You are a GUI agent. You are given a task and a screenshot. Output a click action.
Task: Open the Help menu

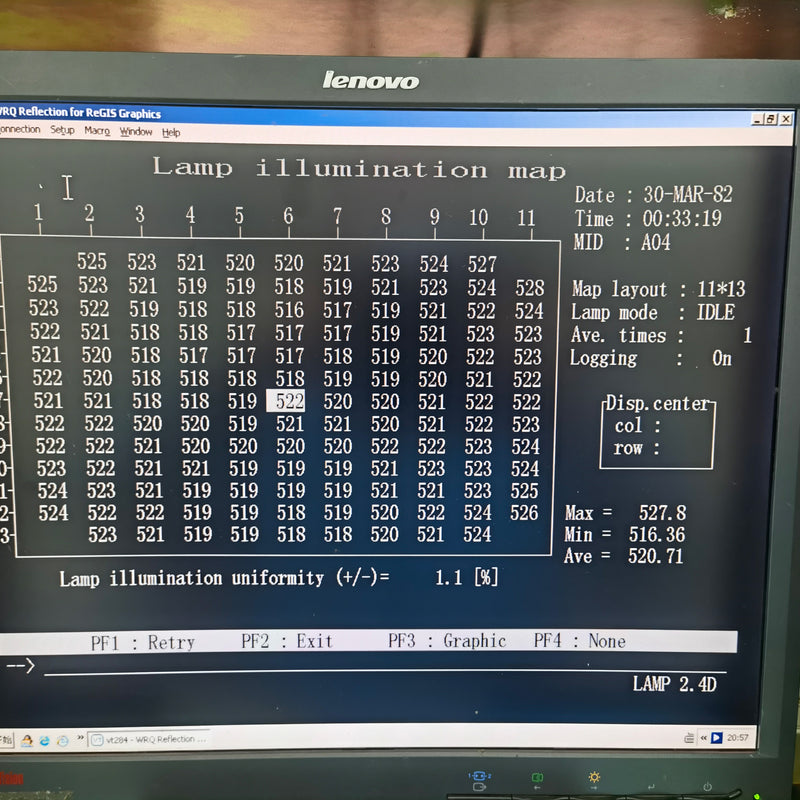pyautogui.click(x=171, y=133)
